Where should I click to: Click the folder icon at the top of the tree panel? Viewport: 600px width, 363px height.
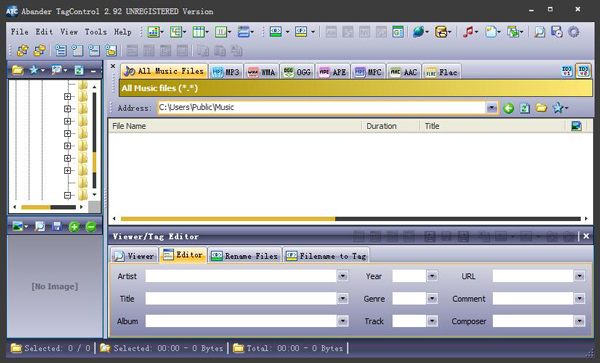18,70
